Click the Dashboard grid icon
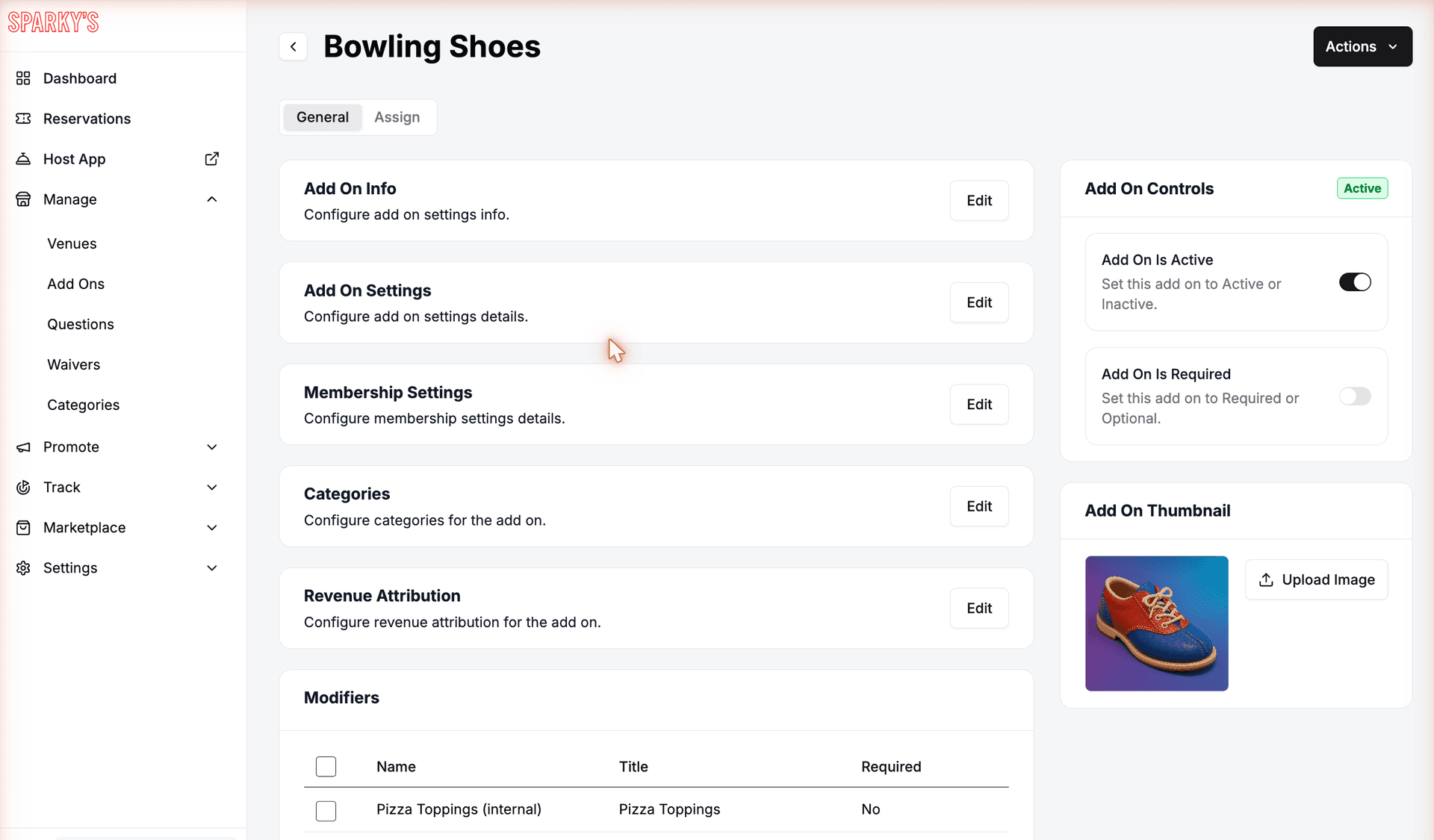The height and width of the screenshot is (840, 1434). coord(23,78)
